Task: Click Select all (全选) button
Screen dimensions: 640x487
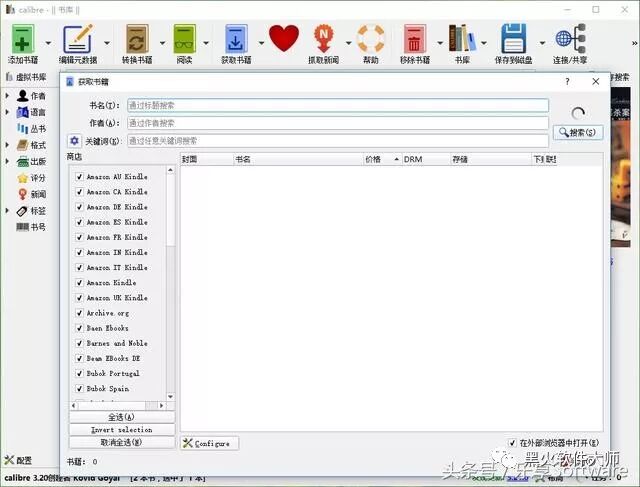Action: (122, 417)
